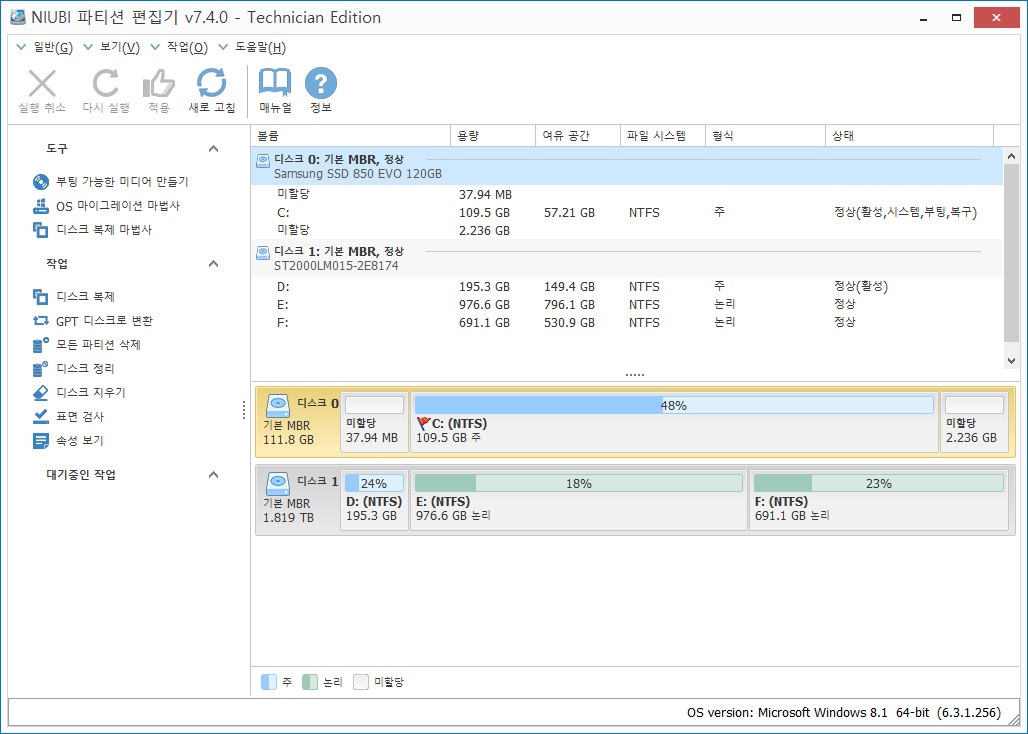Open the 매뉴얼 (Manual) book icon
The height and width of the screenshot is (734, 1028).
coord(275,83)
